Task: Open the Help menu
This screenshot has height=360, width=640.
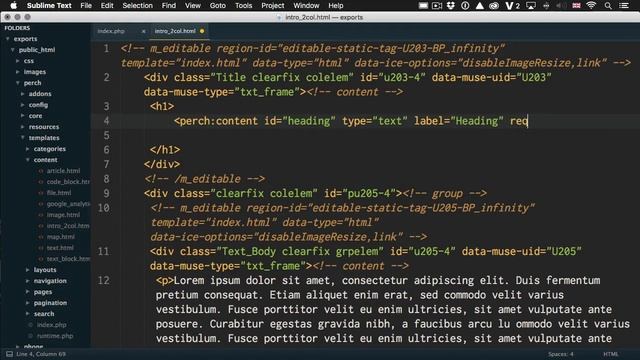Action: (336, 5)
